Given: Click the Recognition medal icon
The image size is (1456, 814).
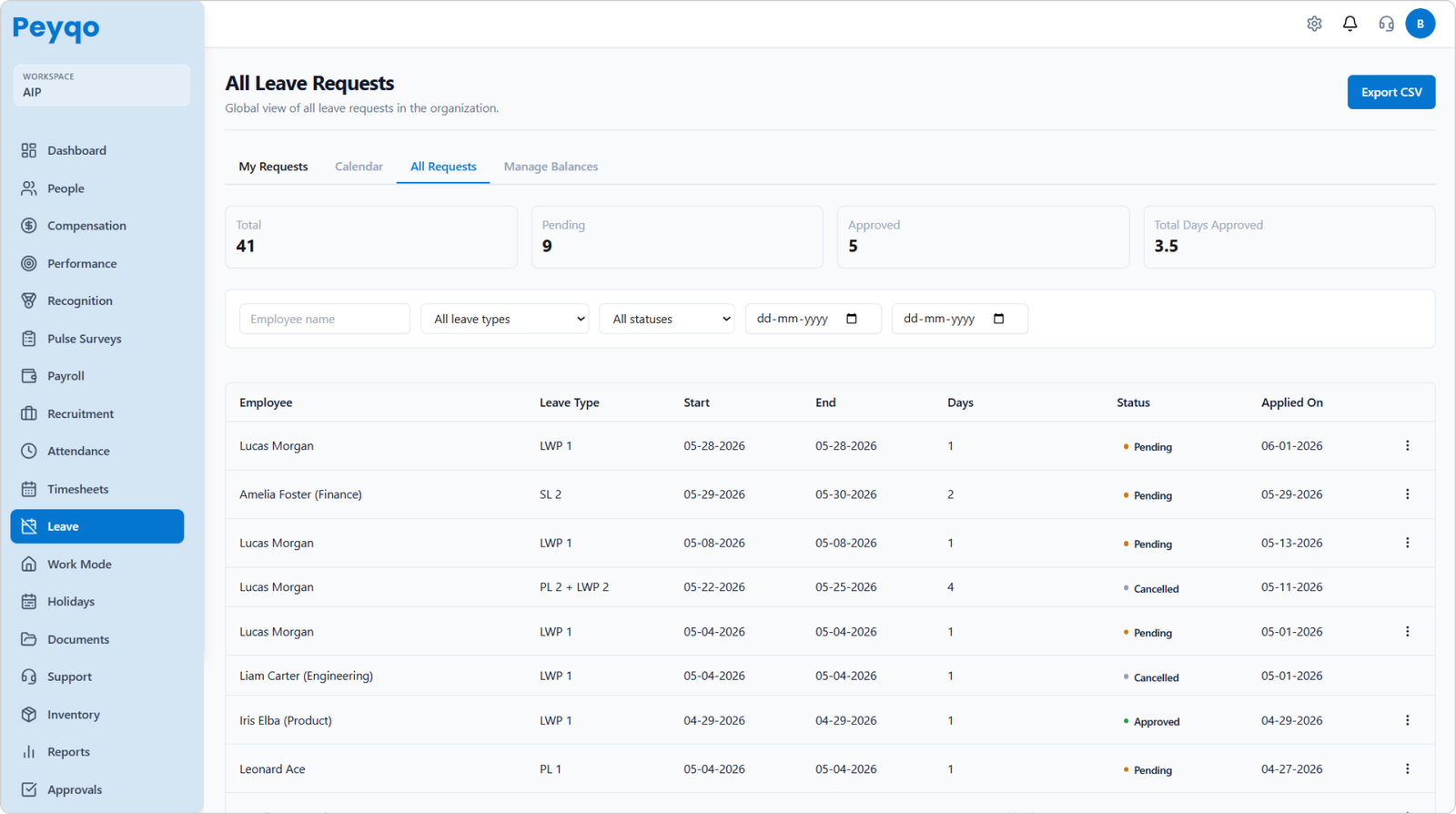Looking at the screenshot, I should click(x=29, y=300).
